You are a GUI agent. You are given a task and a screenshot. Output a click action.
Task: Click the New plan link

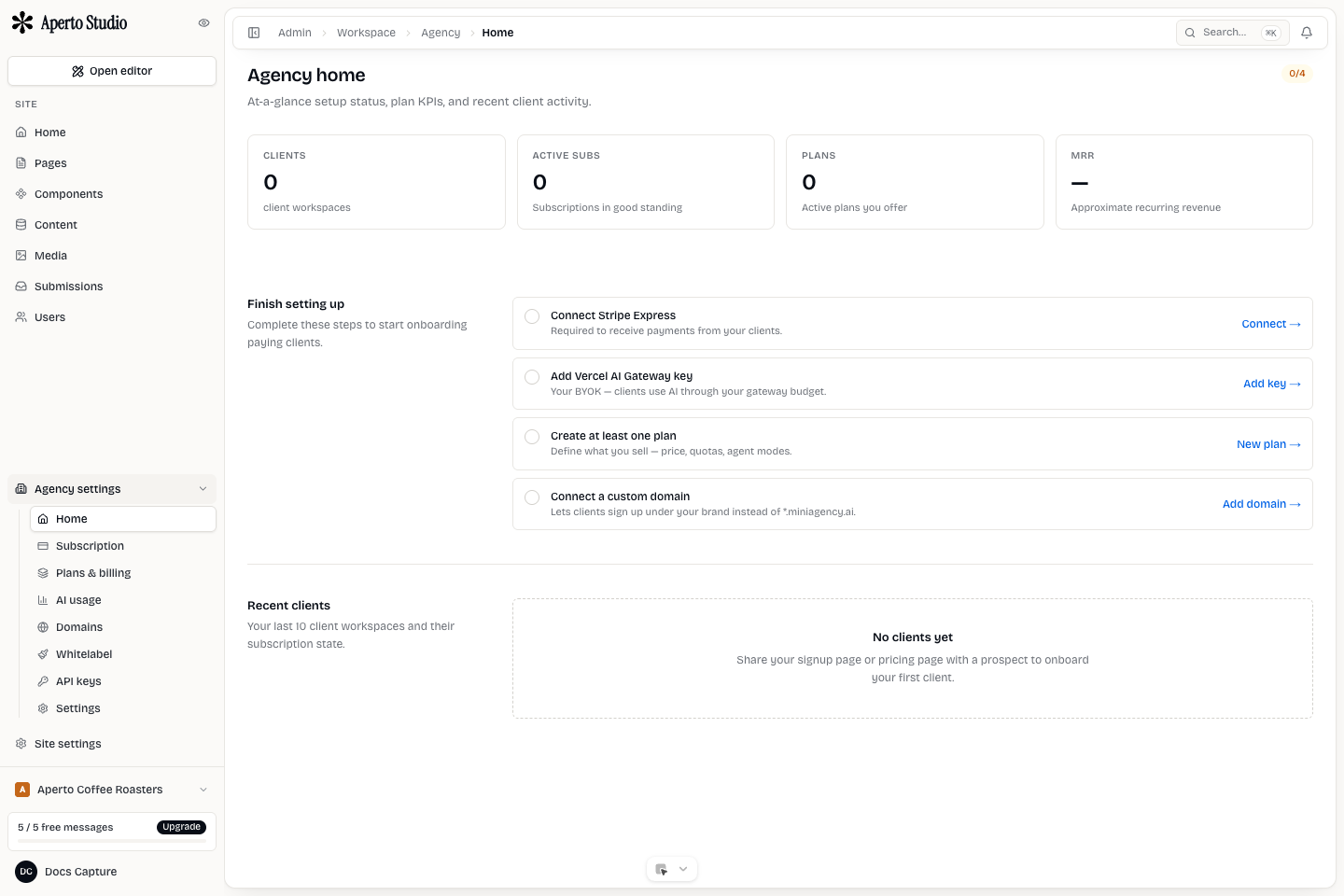pos(1268,444)
